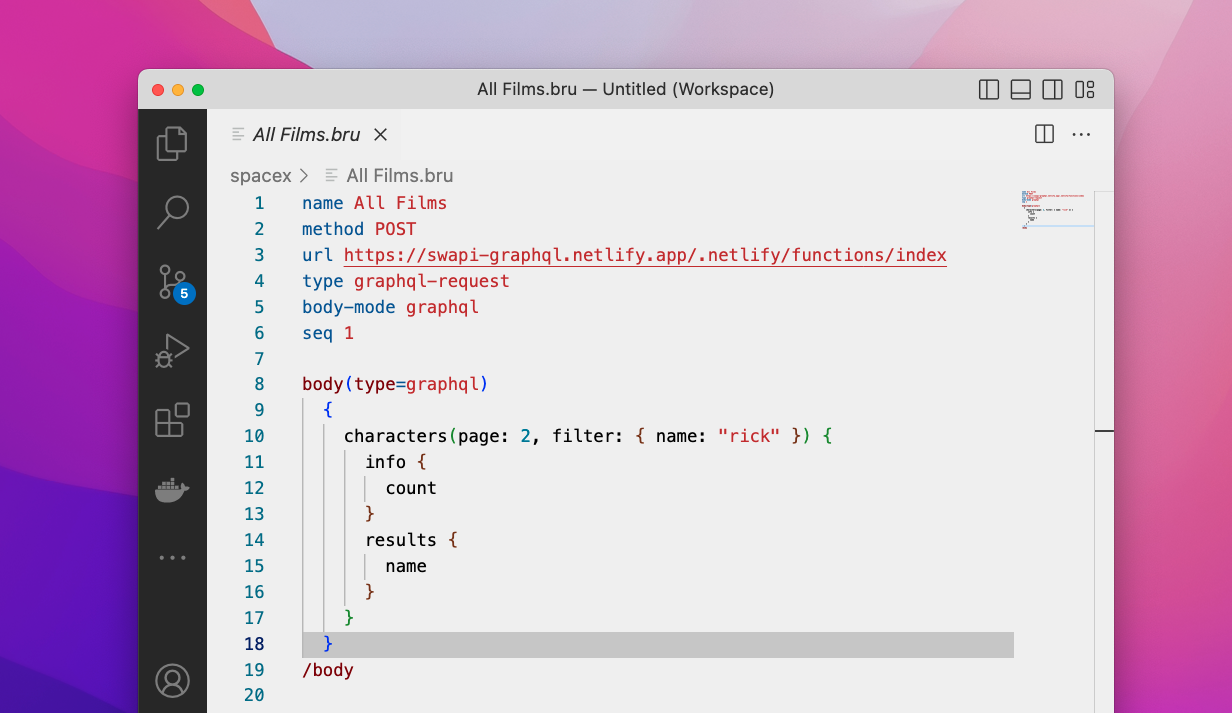Click the file icon in the editor tab
Viewport: 1232px width, 713px height.
(238, 134)
